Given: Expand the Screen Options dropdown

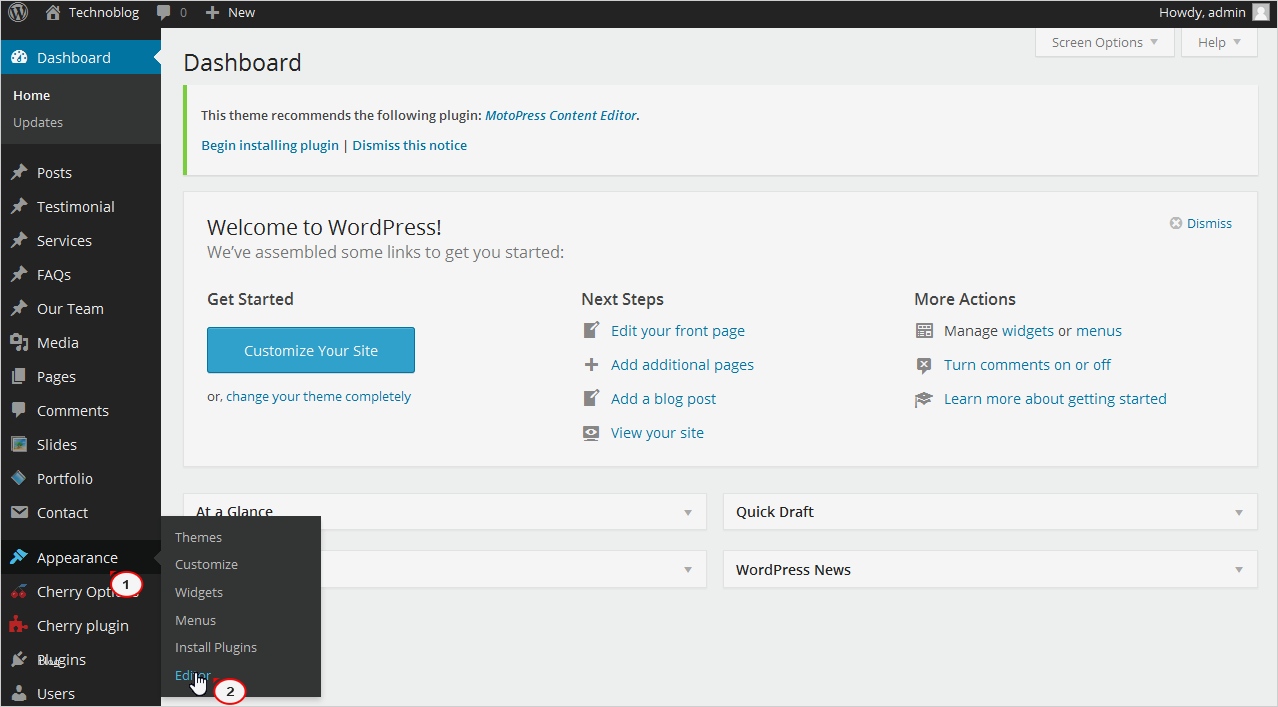Looking at the screenshot, I should [x=1104, y=43].
